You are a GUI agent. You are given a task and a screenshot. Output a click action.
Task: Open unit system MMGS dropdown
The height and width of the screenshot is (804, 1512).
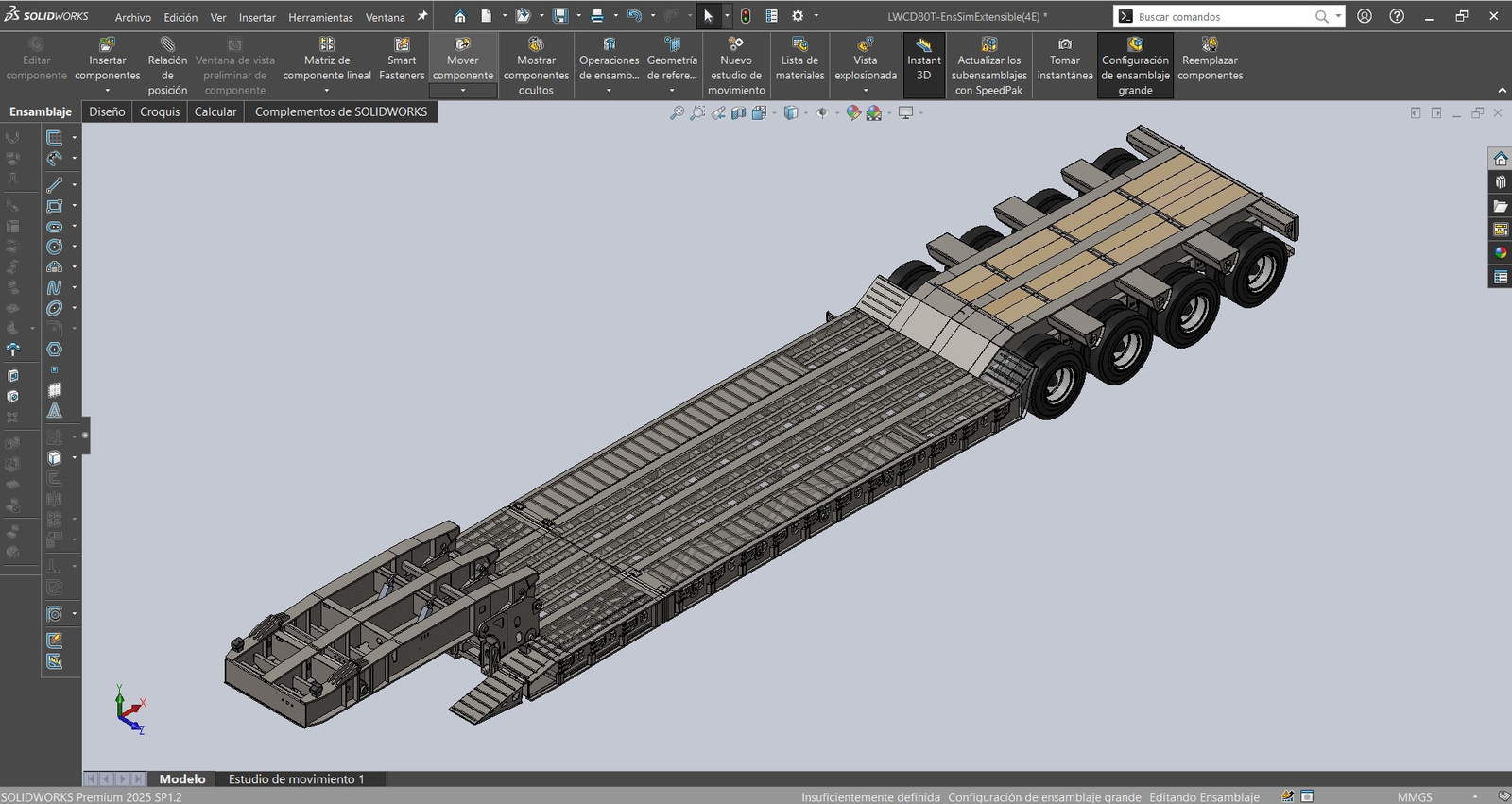point(1475,797)
